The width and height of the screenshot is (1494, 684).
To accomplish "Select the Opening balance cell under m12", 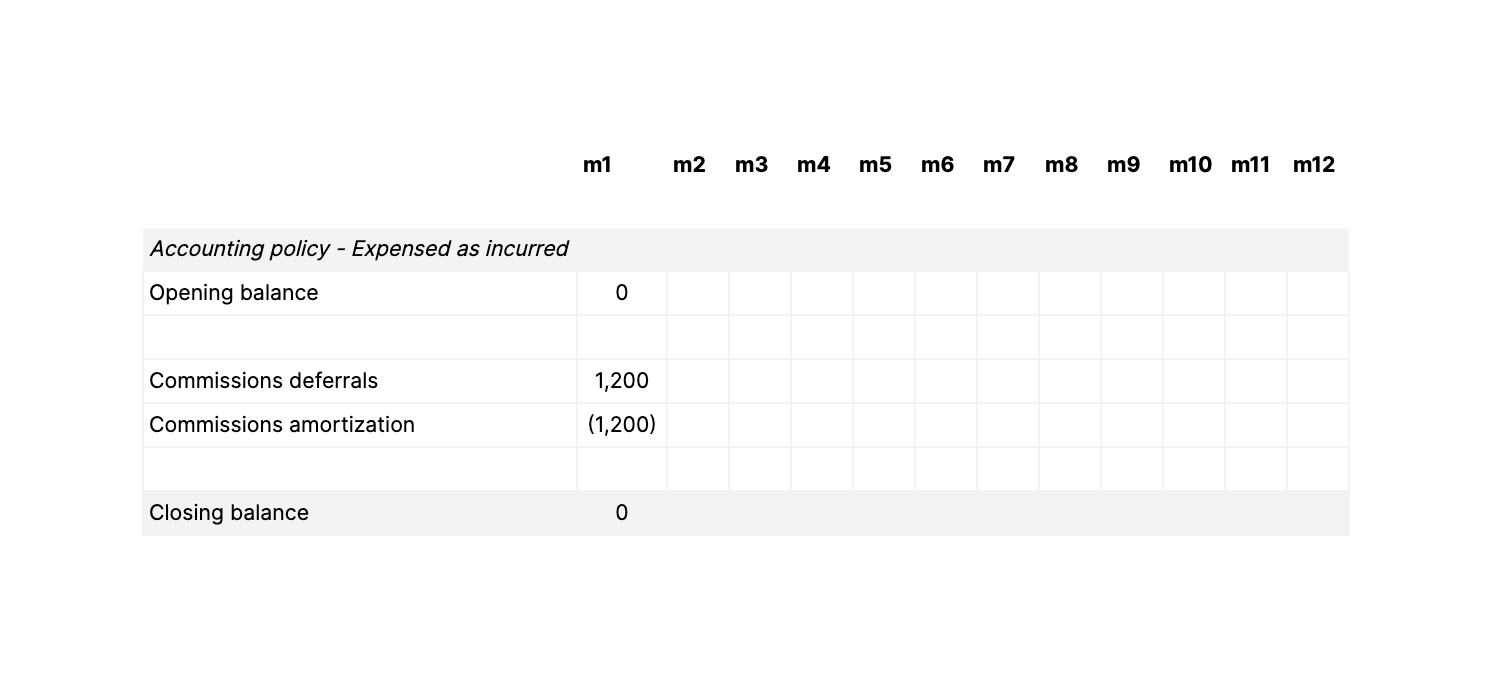I will pos(1318,293).
